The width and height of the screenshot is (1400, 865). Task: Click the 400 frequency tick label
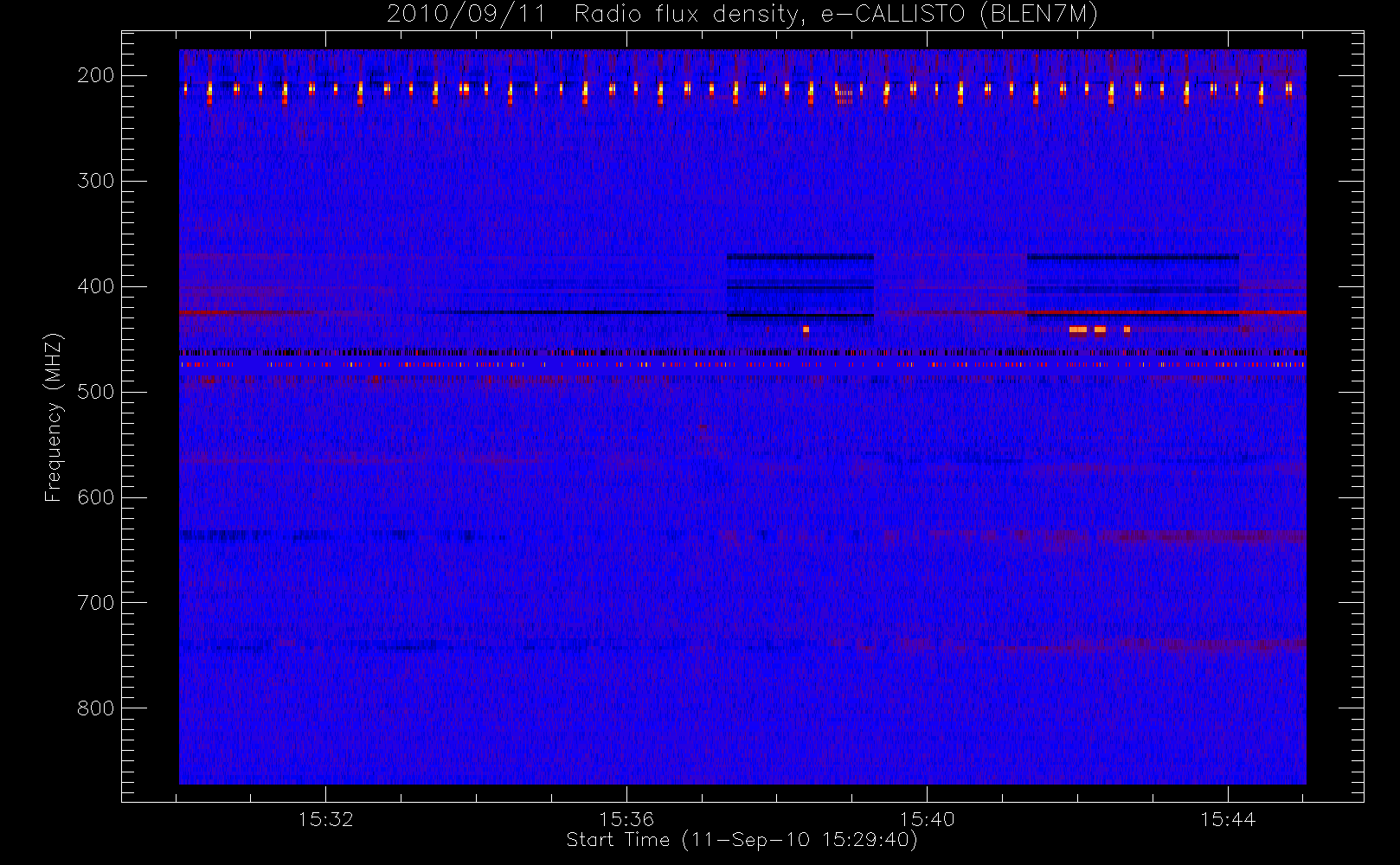coord(96,286)
